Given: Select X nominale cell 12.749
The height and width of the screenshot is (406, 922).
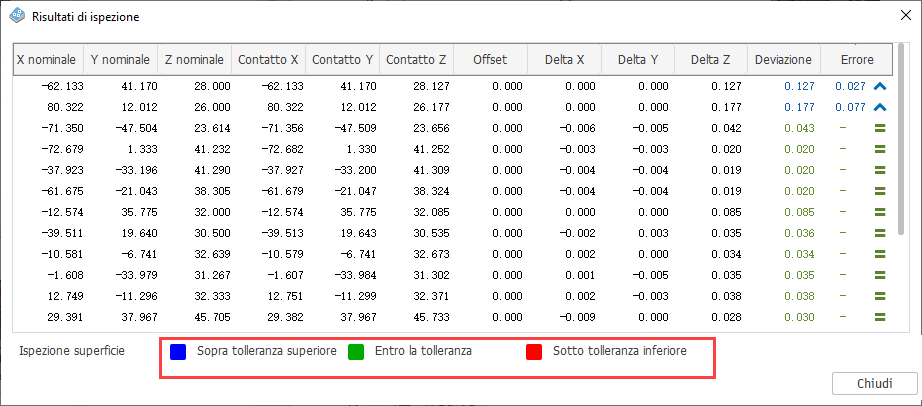Looking at the screenshot, I should [x=65, y=296].
